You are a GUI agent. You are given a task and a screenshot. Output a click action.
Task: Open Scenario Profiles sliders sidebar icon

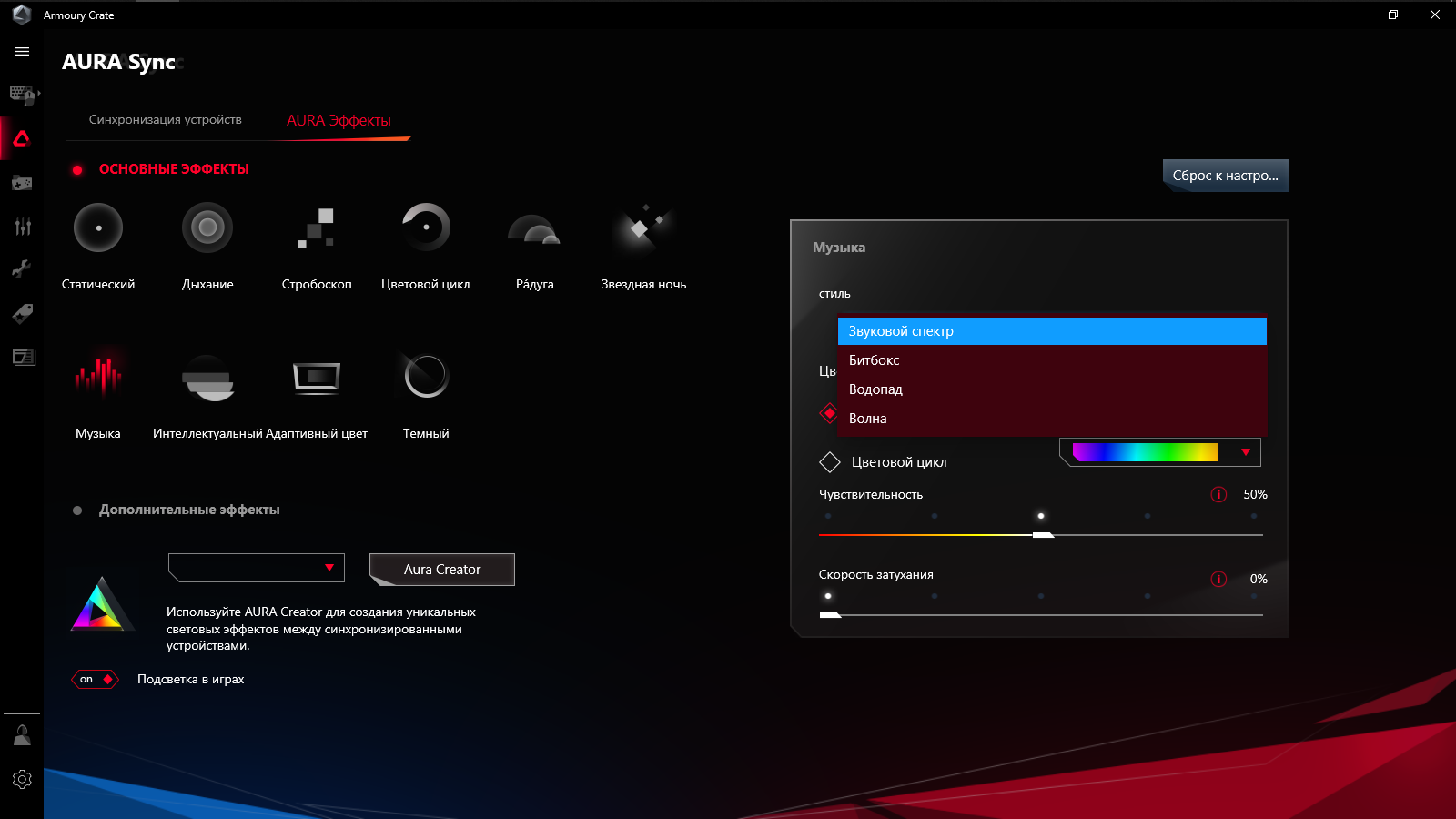22,227
